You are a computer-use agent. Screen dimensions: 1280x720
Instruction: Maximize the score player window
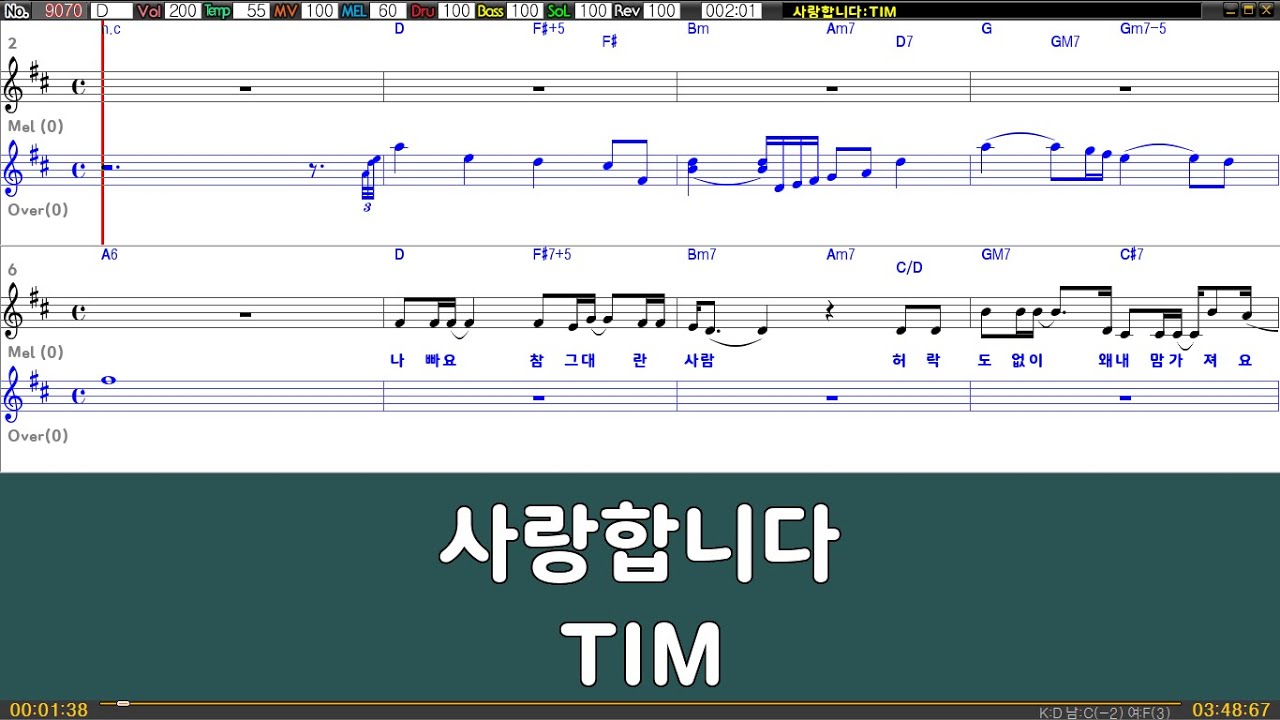[x=1248, y=9]
